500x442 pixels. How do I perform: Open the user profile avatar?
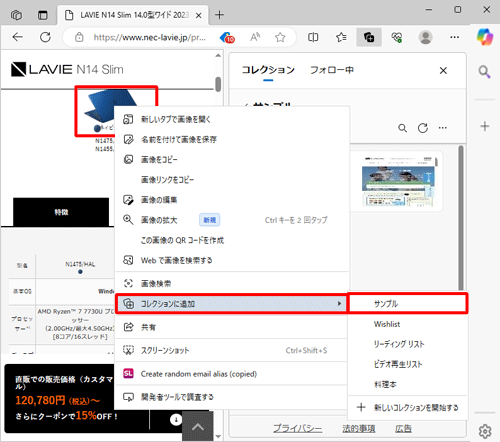(426, 37)
